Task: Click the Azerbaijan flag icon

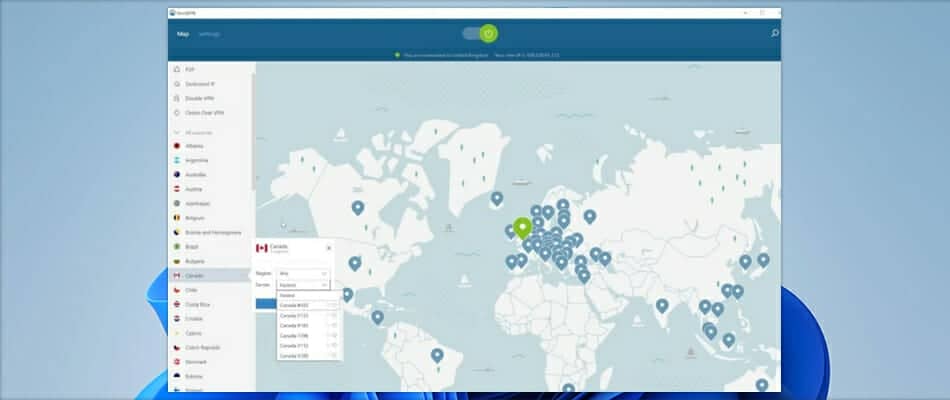Action: 177,203
